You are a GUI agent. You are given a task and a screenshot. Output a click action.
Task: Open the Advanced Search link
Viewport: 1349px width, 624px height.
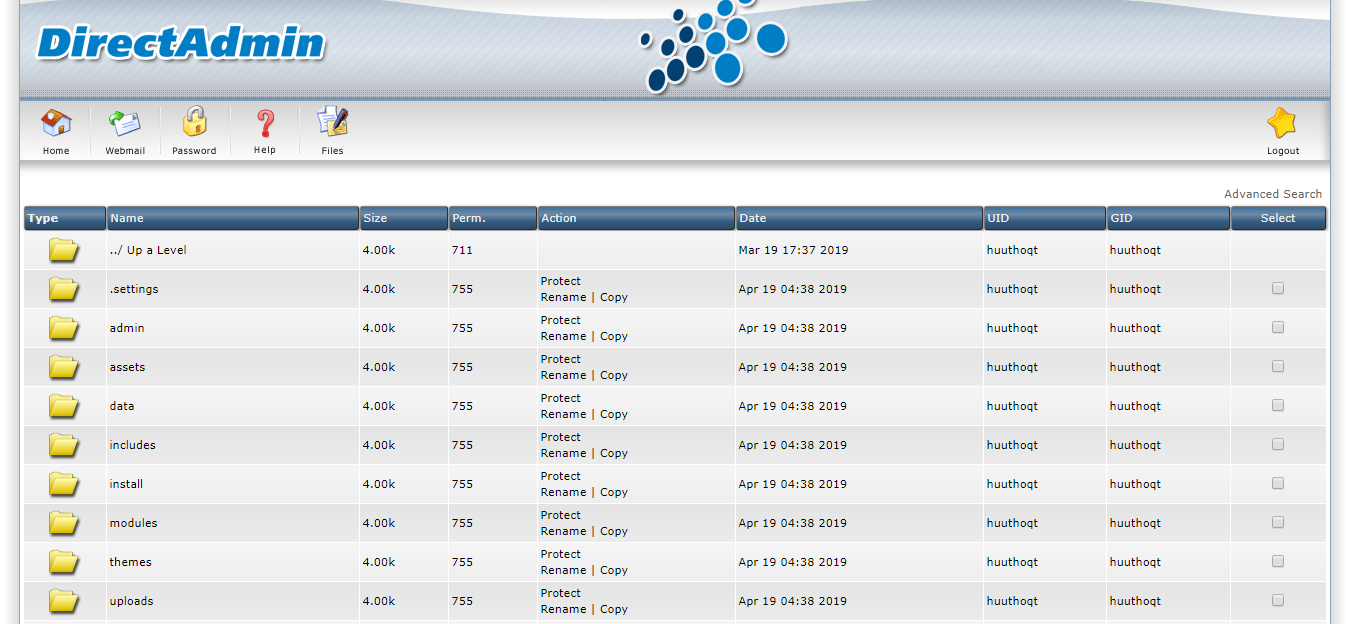point(1272,194)
